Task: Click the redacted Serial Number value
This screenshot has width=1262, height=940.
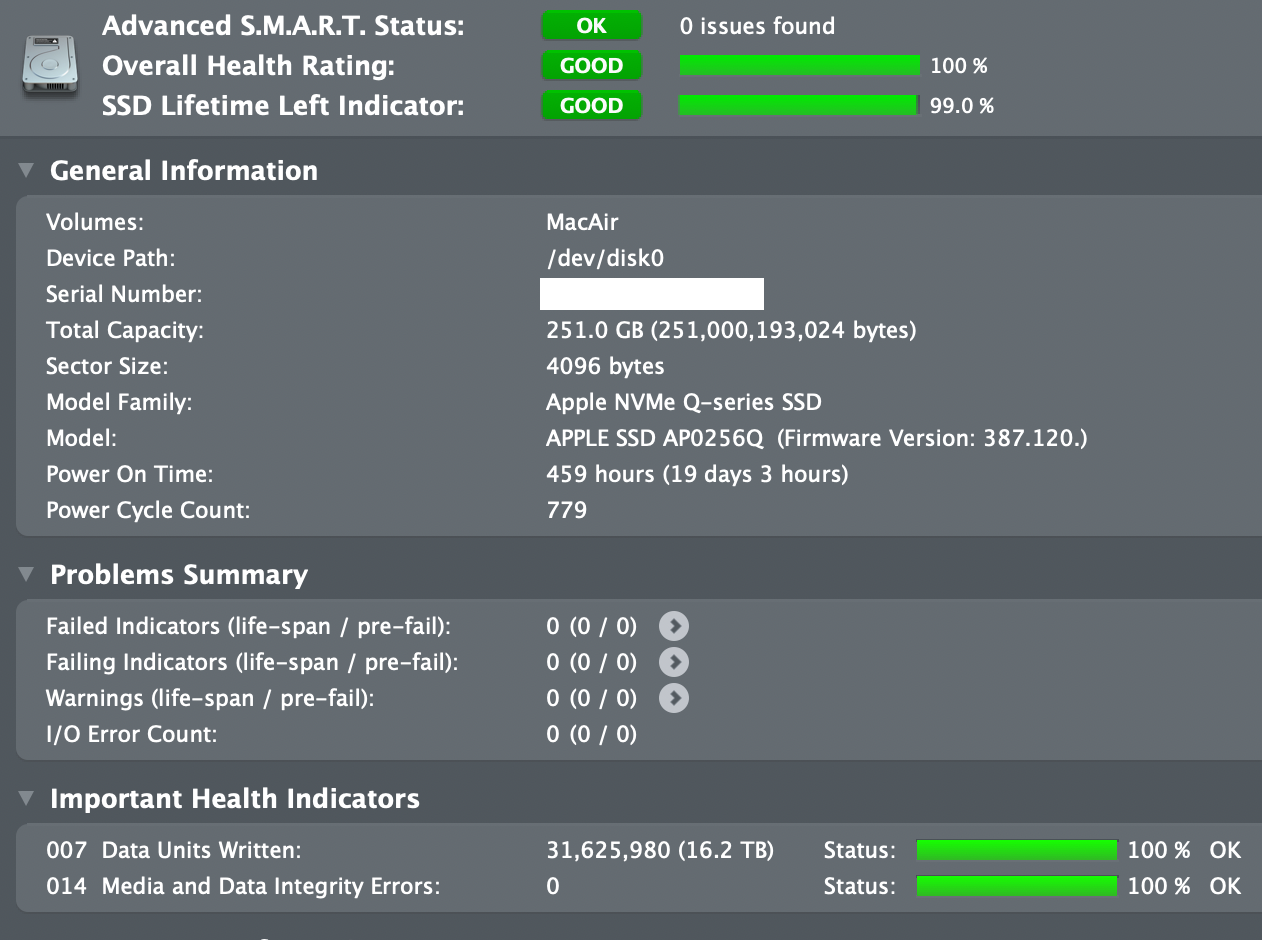Action: tap(652, 294)
